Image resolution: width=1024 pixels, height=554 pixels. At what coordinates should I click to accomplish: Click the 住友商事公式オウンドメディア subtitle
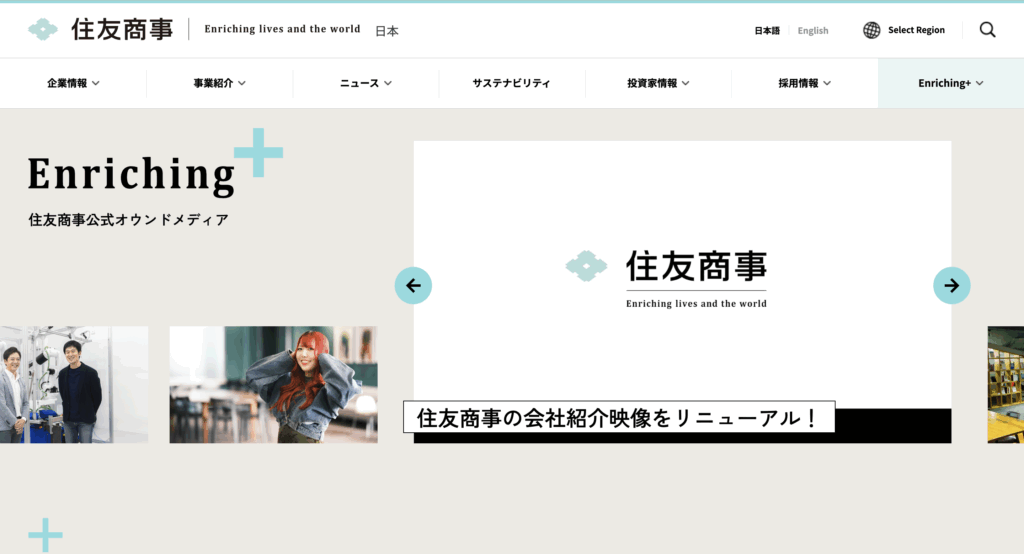pos(129,220)
